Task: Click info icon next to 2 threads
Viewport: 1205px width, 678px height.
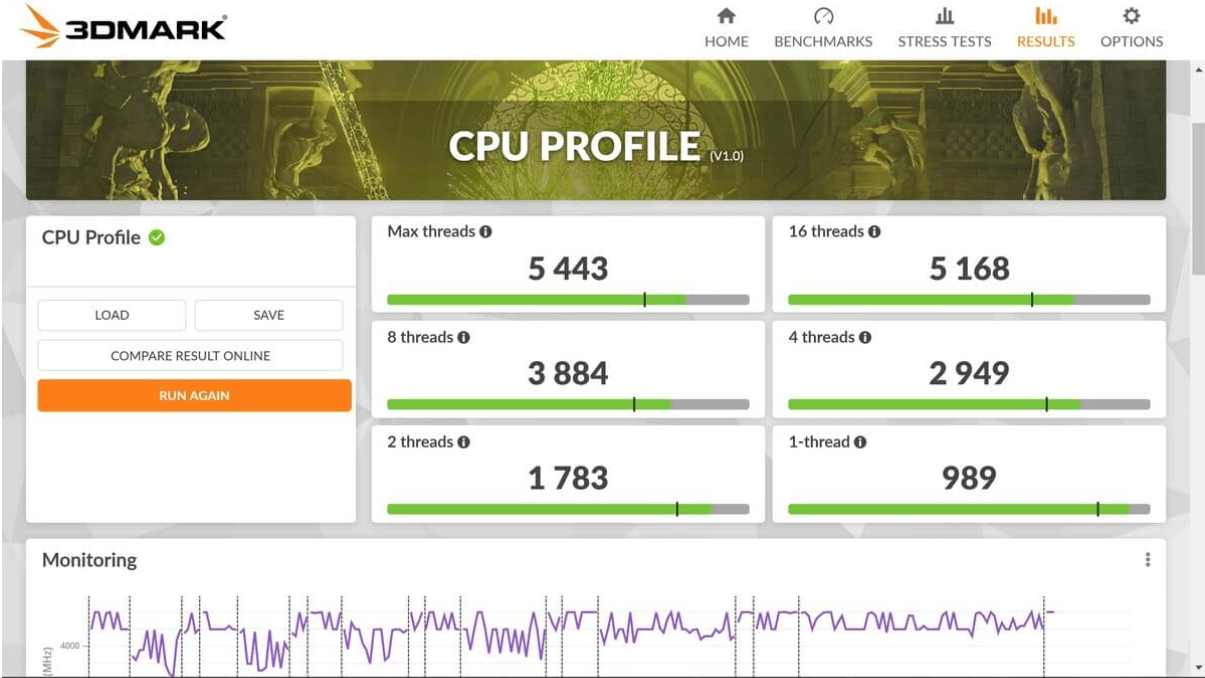Action: coord(464,442)
